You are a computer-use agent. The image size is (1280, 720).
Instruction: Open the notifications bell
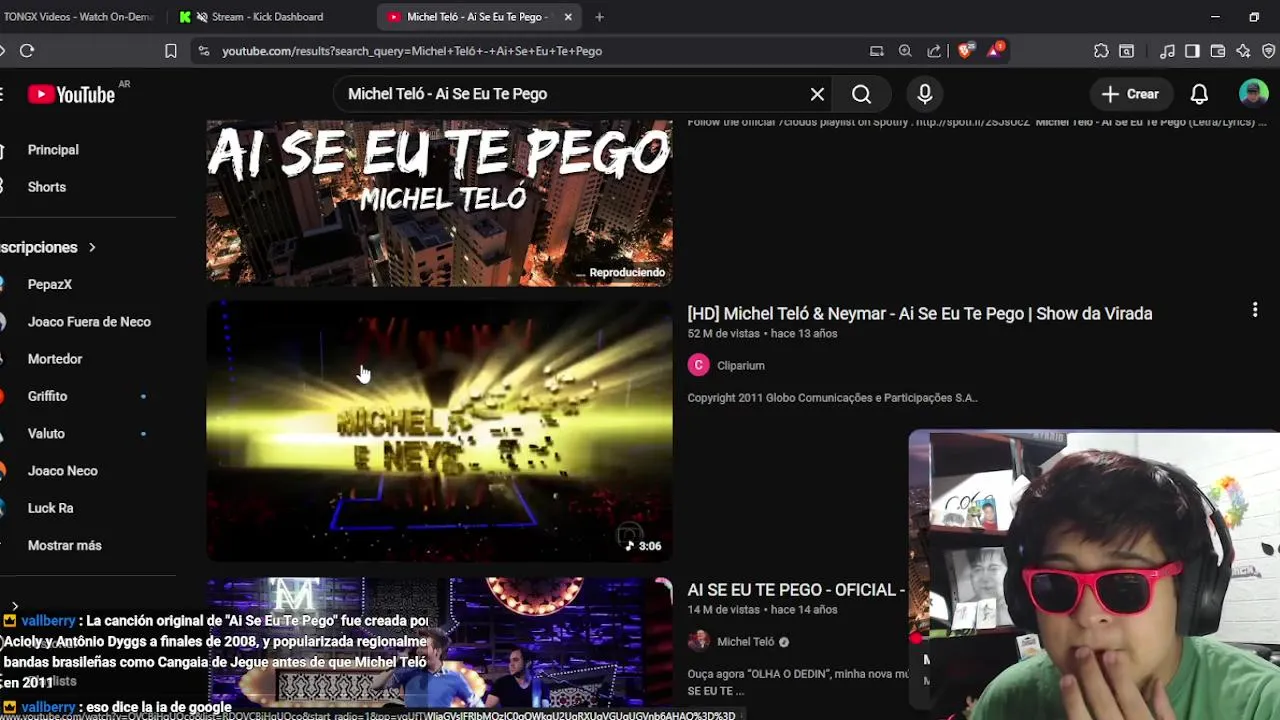tap(1199, 94)
